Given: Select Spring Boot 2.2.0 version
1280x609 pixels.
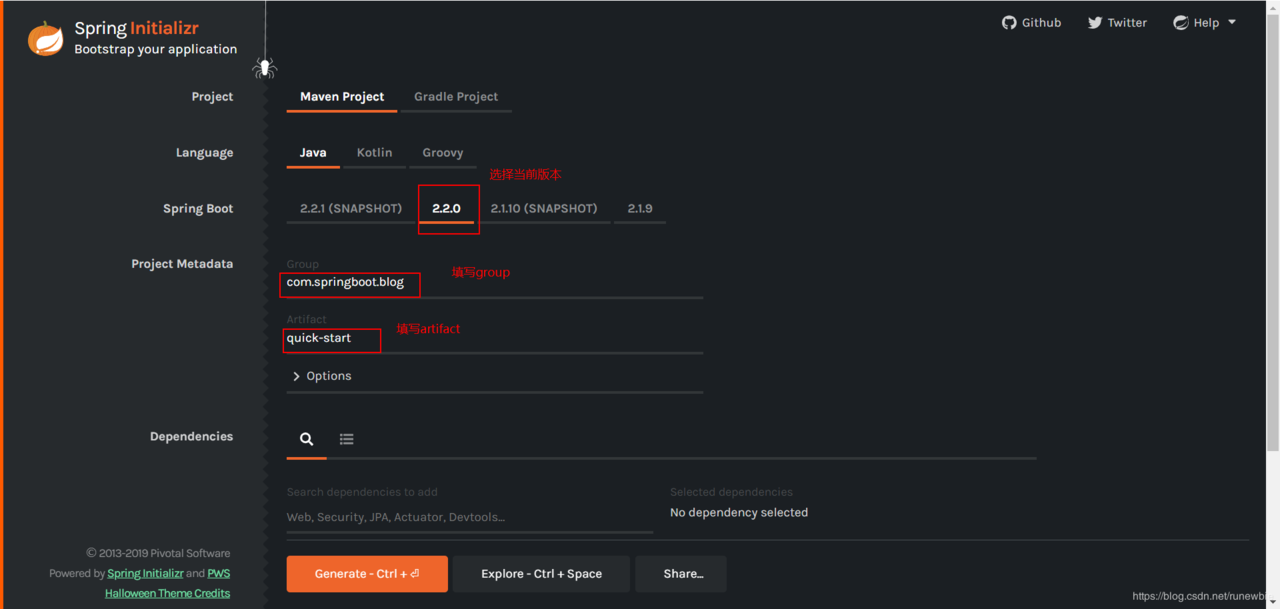Looking at the screenshot, I should click(446, 209).
